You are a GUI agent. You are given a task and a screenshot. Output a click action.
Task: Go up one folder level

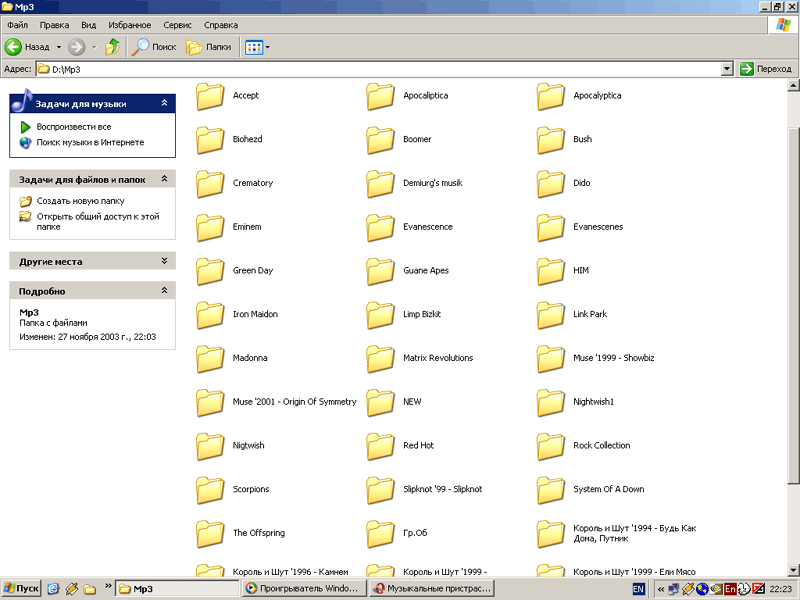(x=113, y=47)
